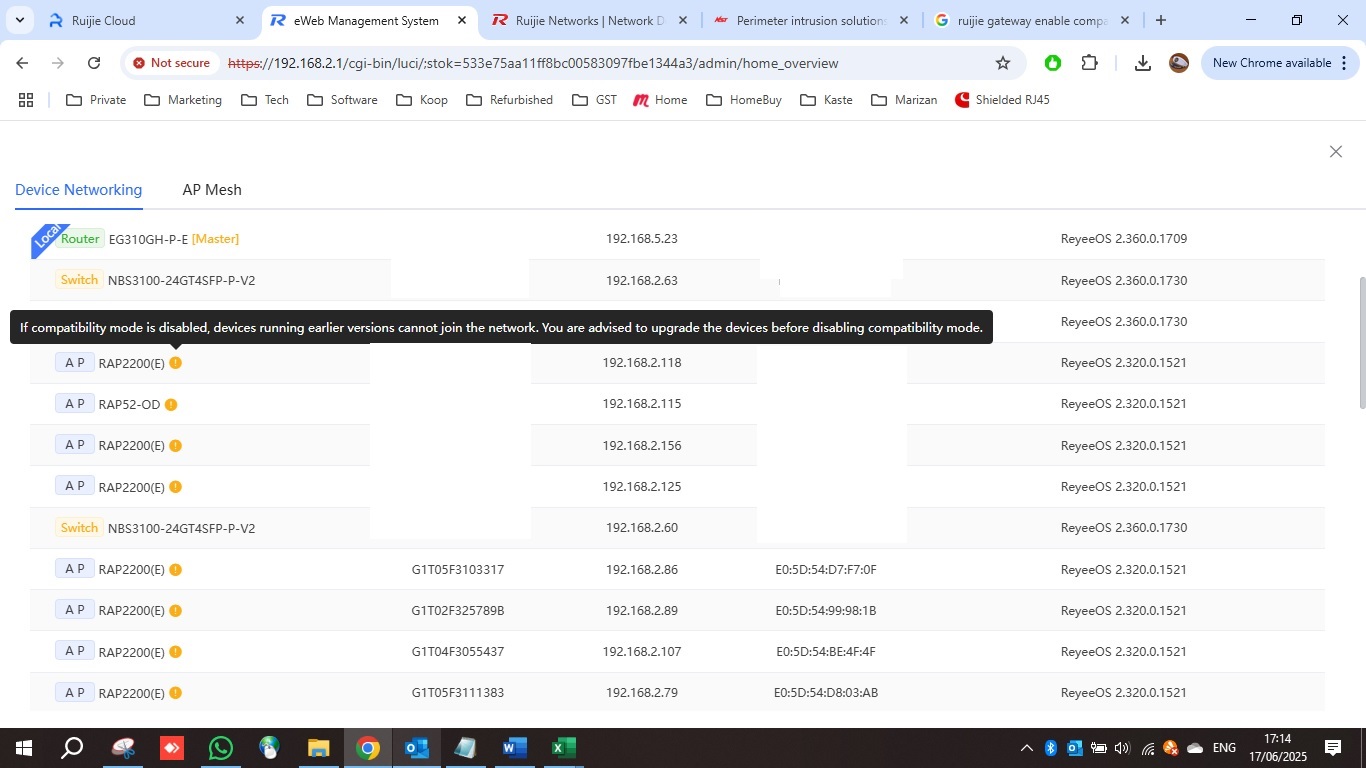Click Switch tag on the 192.168.2.60 row
This screenshot has width=1366, height=768.
[79, 528]
